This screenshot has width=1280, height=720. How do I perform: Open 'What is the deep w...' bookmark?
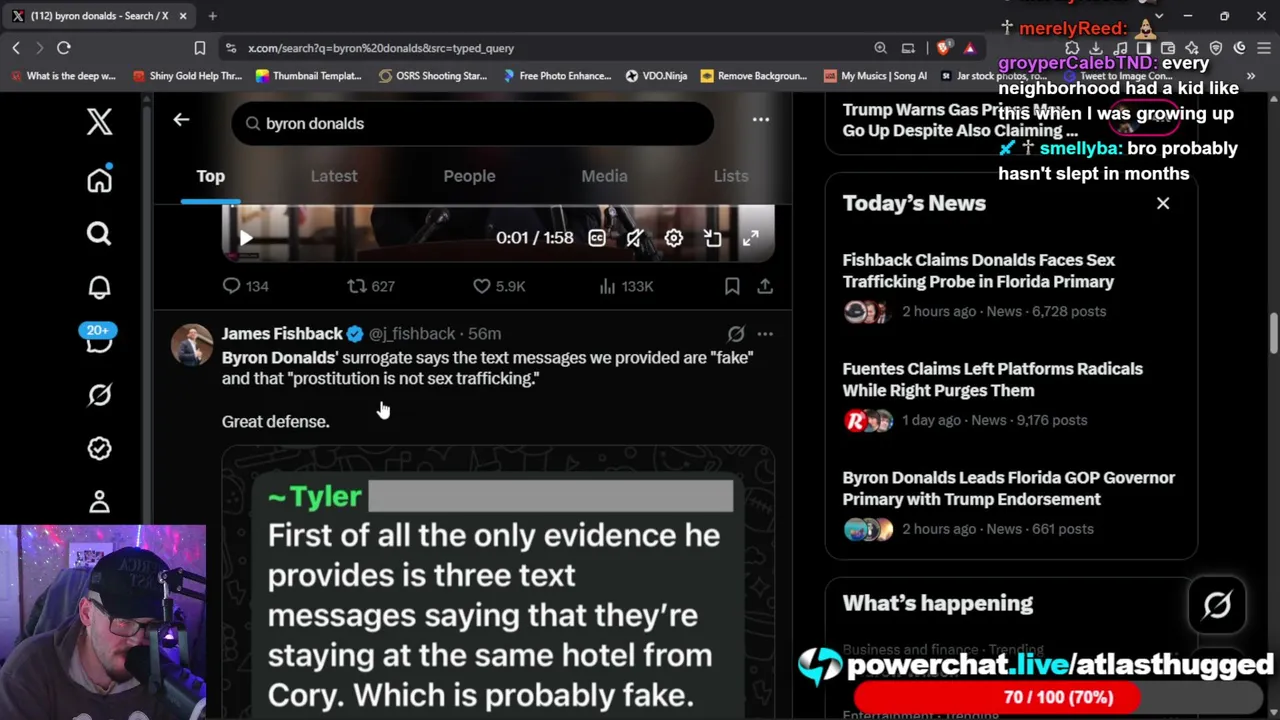(62, 76)
